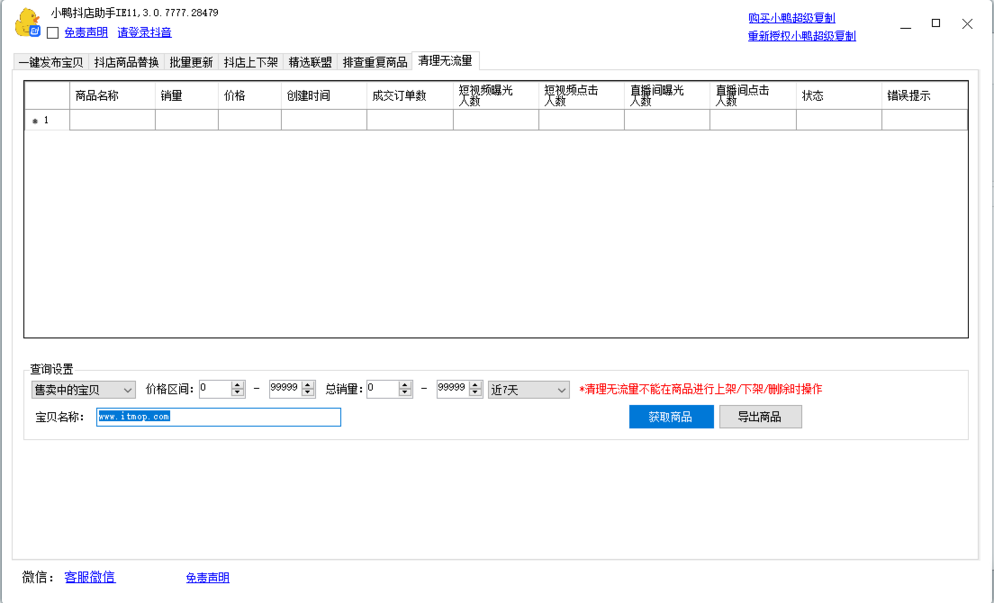Click the minimum total sales spinner arrows
This screenshot has height=603, width=994.
coord(405,390)
